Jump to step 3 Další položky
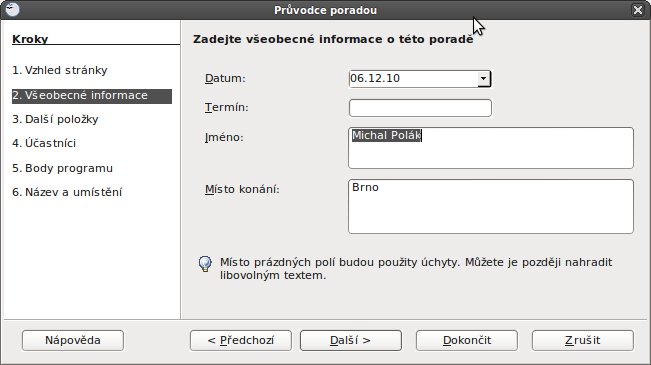Image resolution: width=651 pixels, height=365 pixels. coord(55,120)
